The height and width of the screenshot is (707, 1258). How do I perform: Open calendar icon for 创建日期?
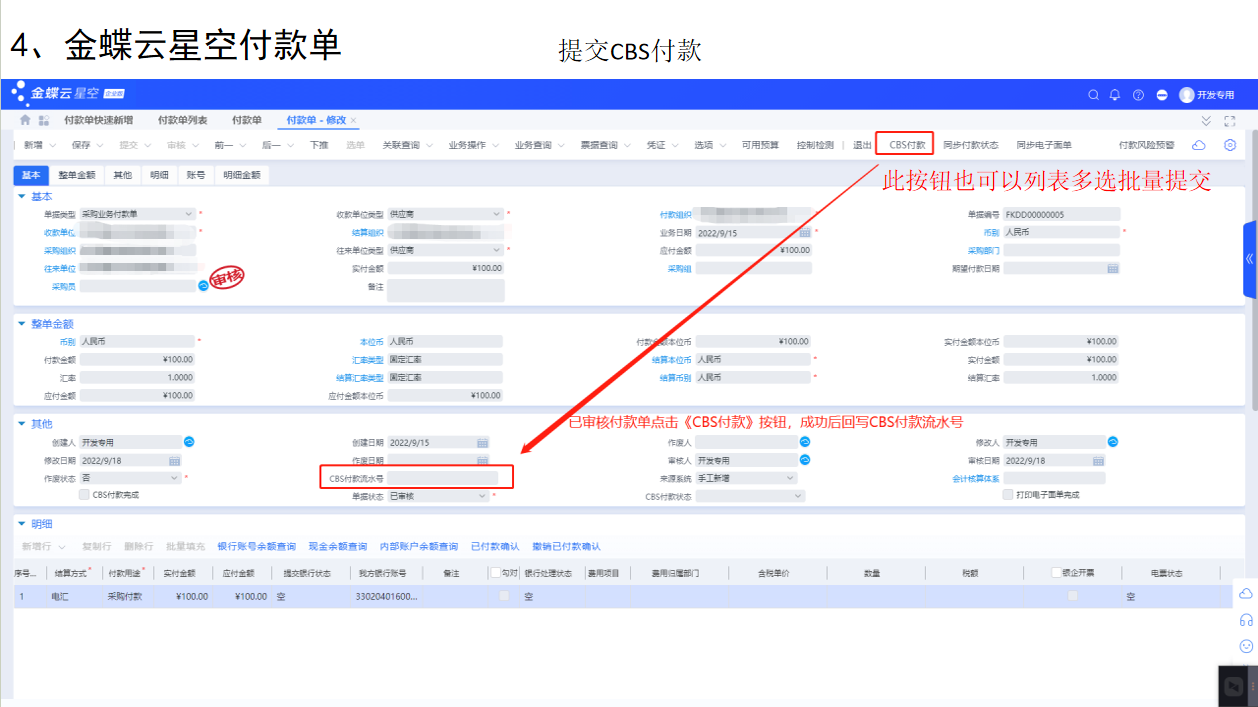(483, 442)
